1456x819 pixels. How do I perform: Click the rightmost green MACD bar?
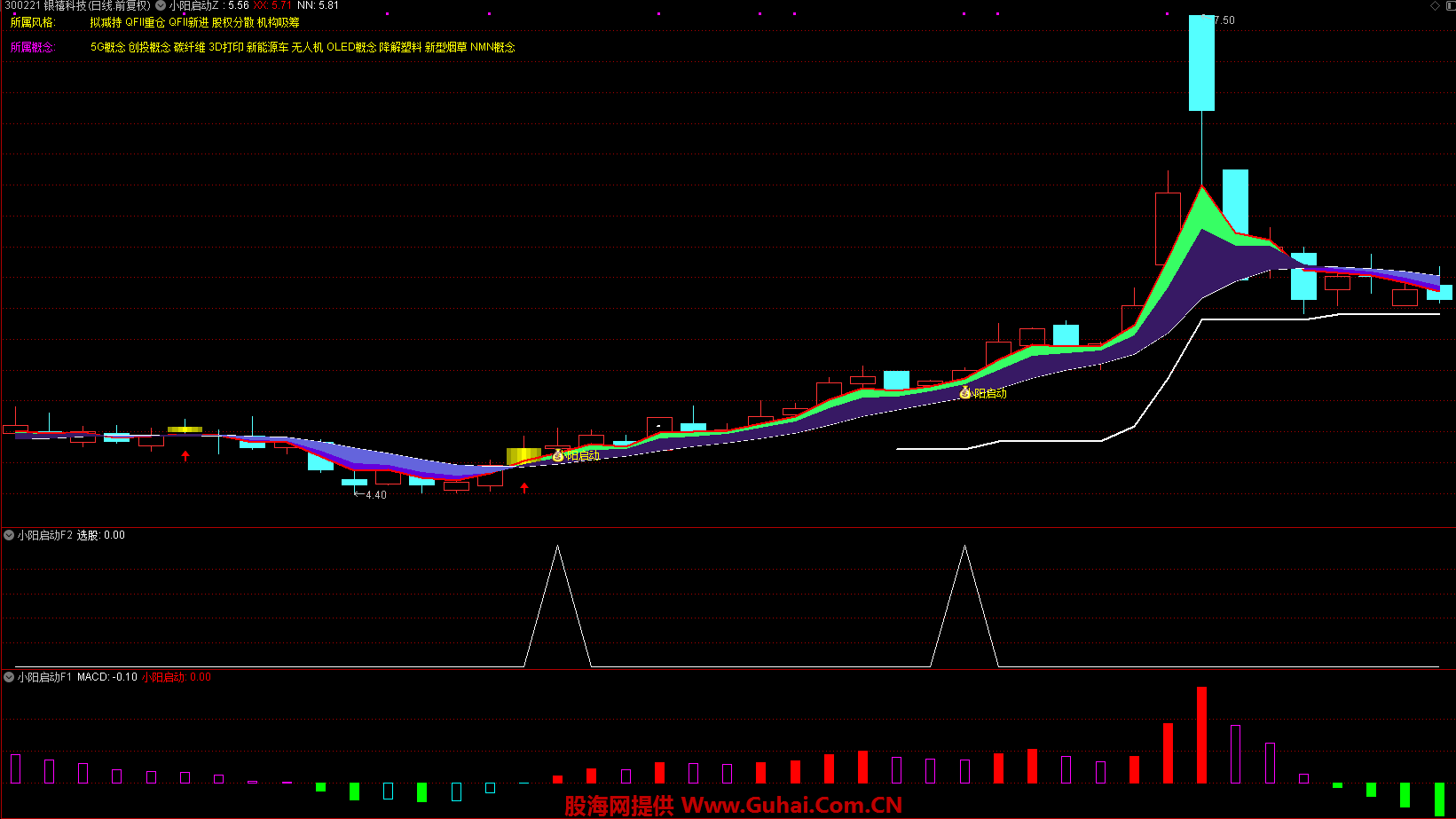[1439, 799]
